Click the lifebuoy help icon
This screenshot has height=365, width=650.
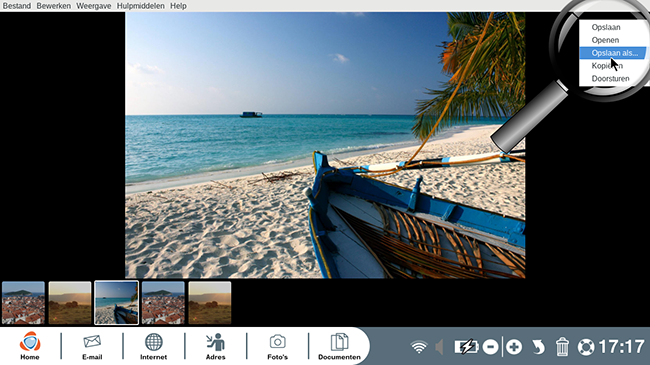coord(586,347)
